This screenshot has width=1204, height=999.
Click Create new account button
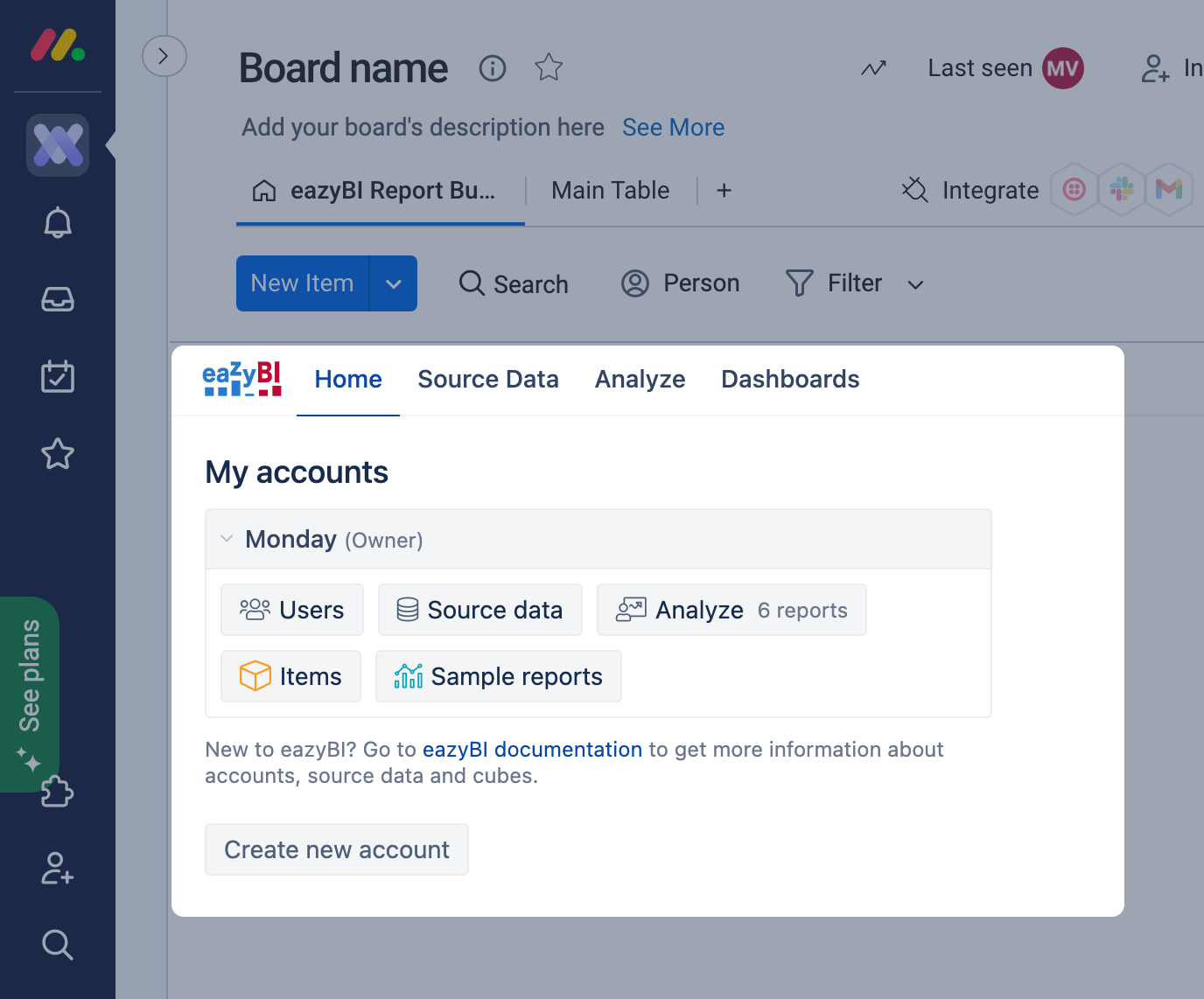337,849
